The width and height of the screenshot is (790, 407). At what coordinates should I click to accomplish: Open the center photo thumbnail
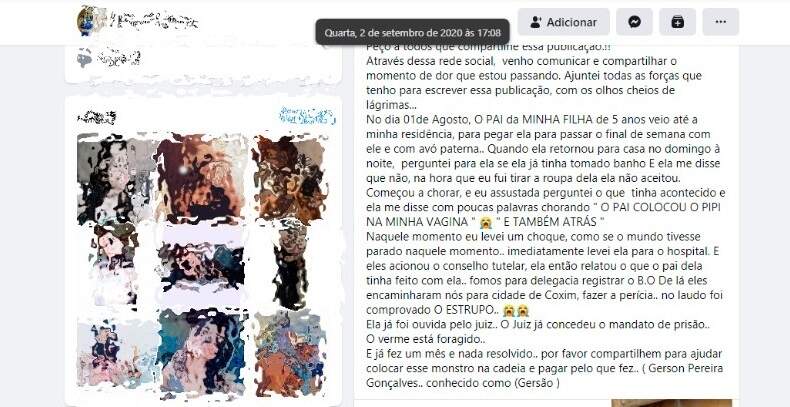click(x=202, y=264)
